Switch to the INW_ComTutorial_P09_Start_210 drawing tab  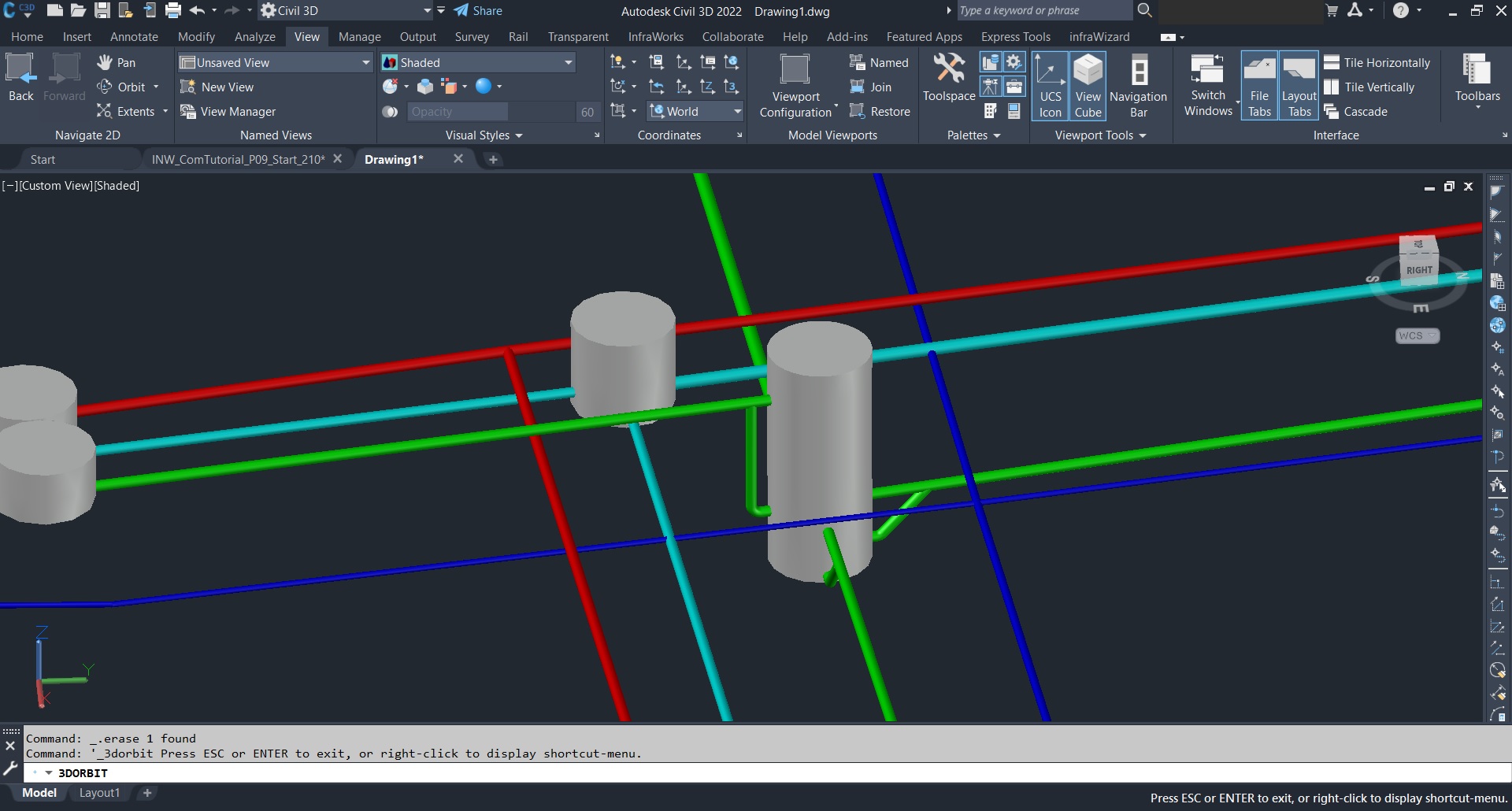click(x=238, y=159)
